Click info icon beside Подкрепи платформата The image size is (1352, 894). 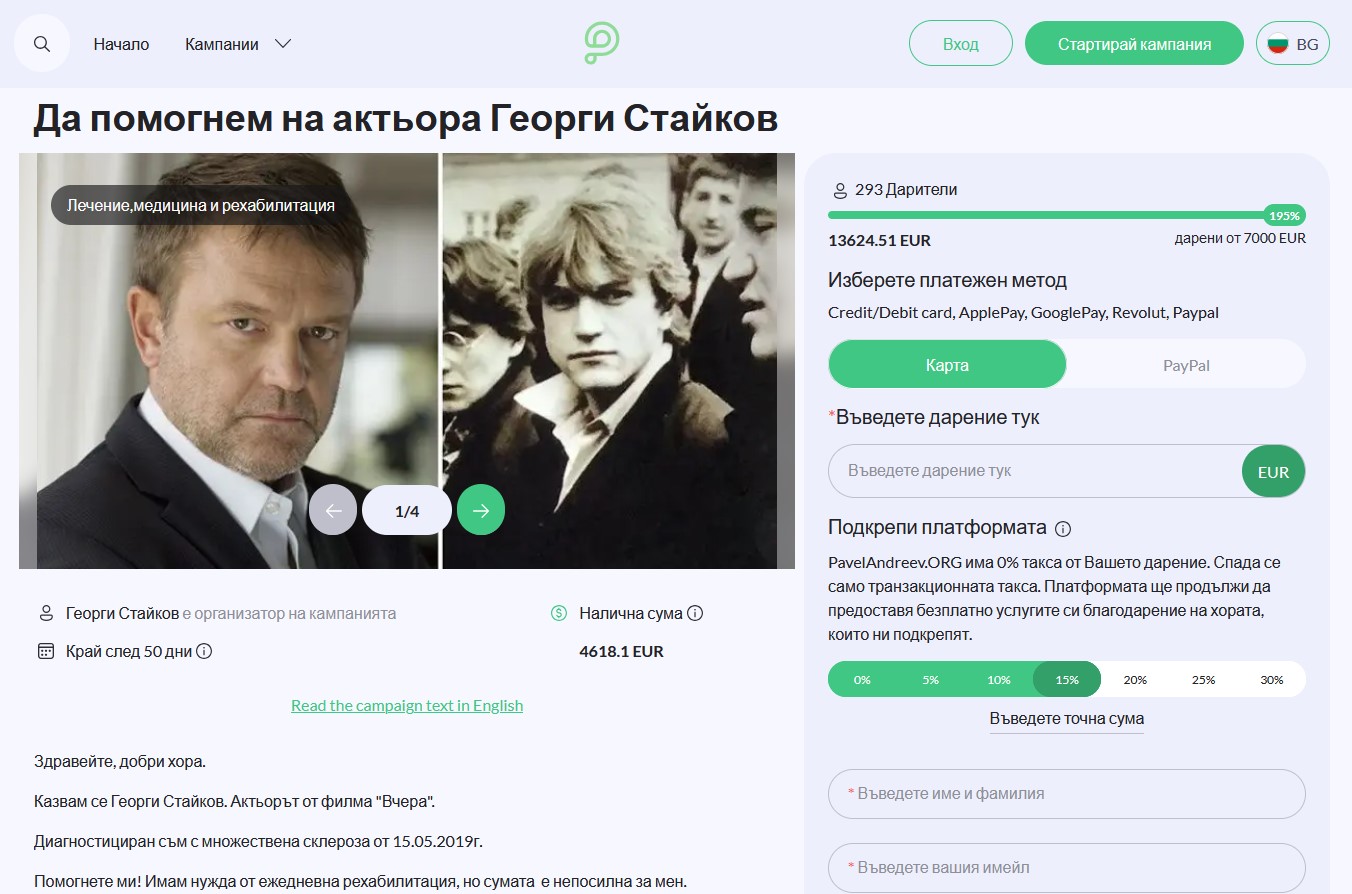1063,528
